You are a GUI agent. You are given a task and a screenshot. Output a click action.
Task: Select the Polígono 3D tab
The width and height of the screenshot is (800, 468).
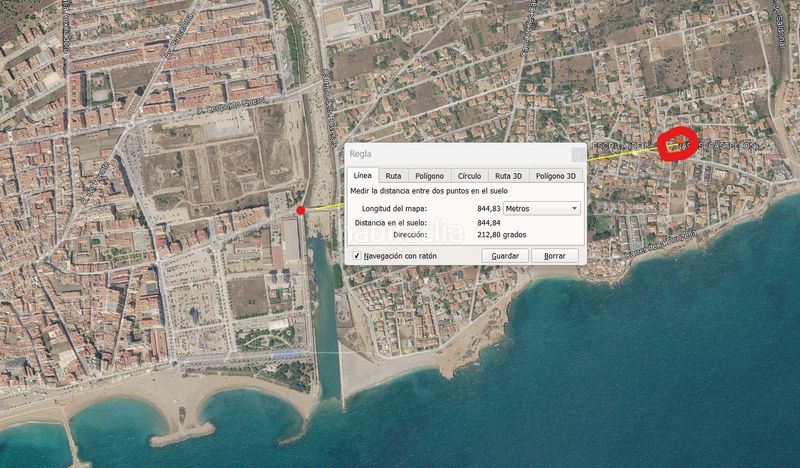[556, 175]
